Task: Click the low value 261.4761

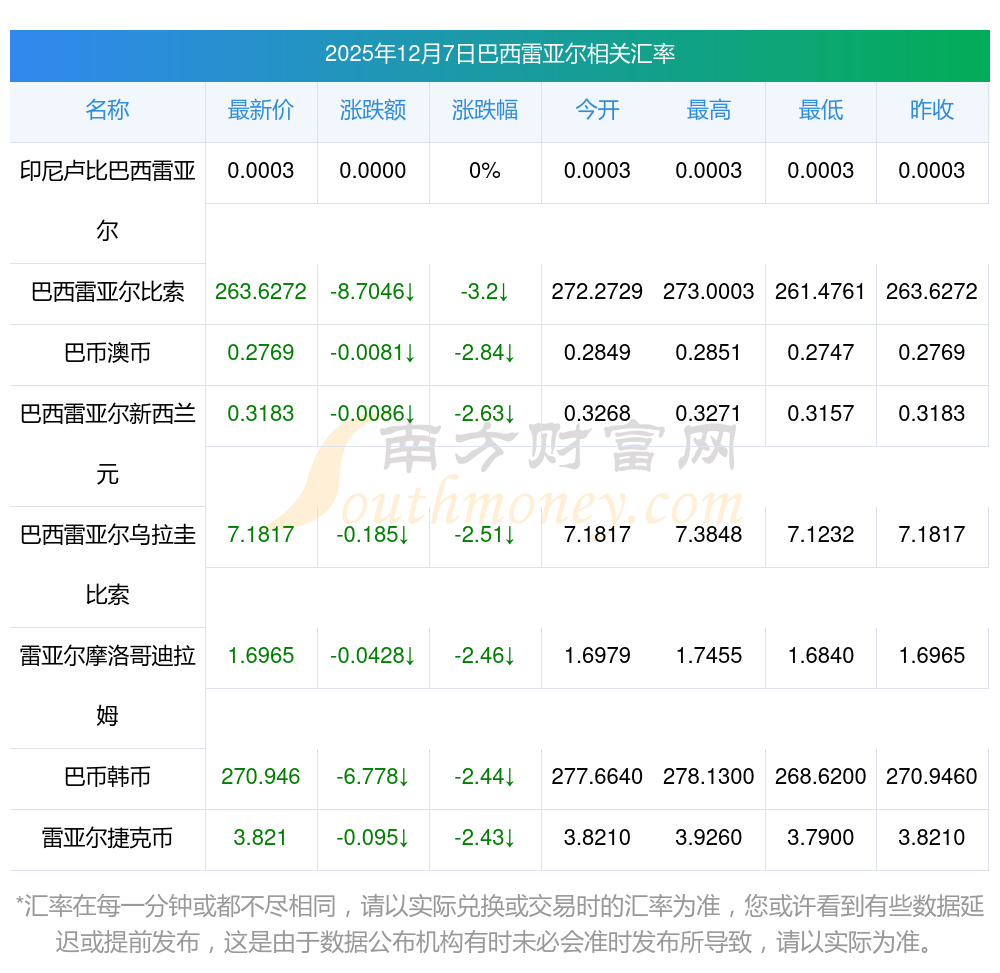Action: click(821, 292)
